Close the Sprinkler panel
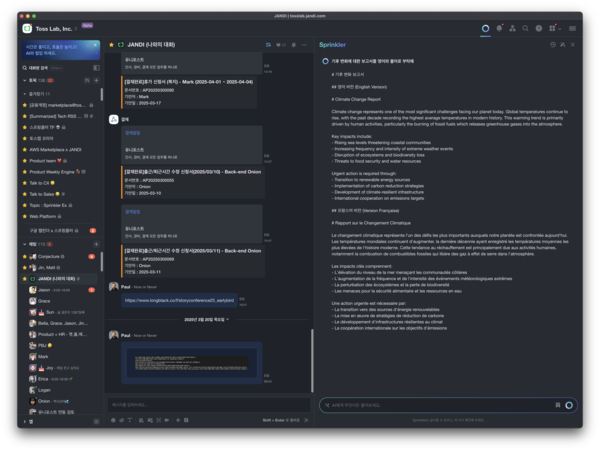 point(573,45)
